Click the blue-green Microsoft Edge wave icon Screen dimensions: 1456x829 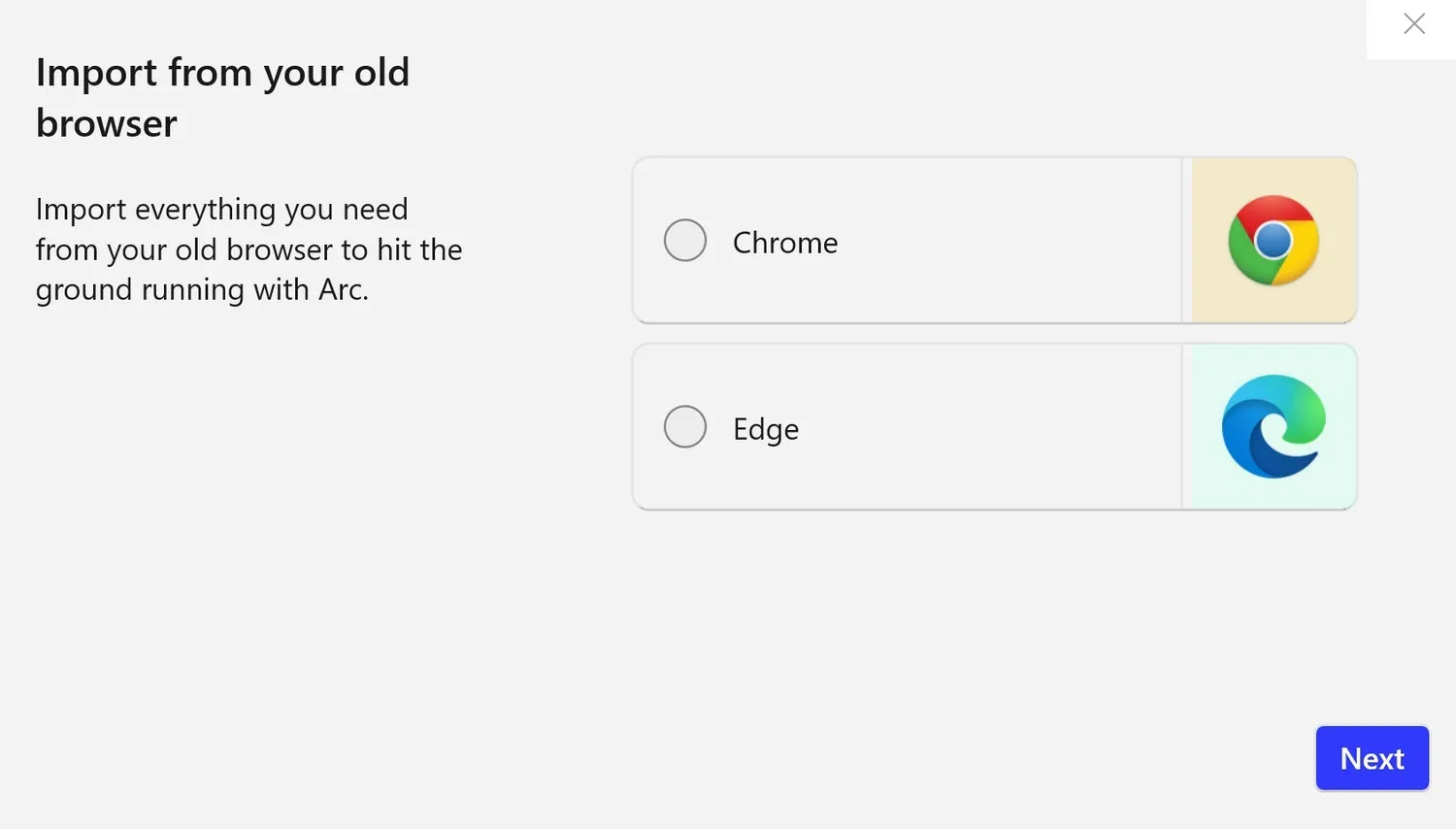[1273, 426]
